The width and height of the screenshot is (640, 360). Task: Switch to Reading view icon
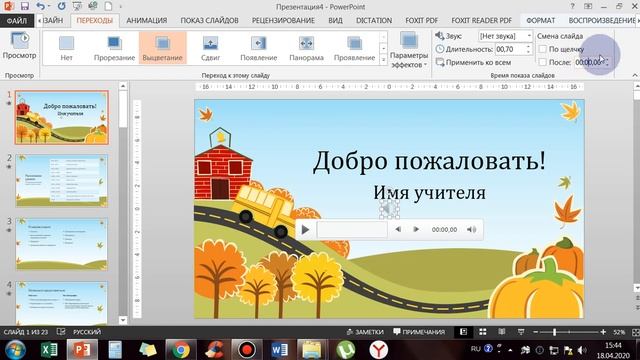click(x=502, y=332)
